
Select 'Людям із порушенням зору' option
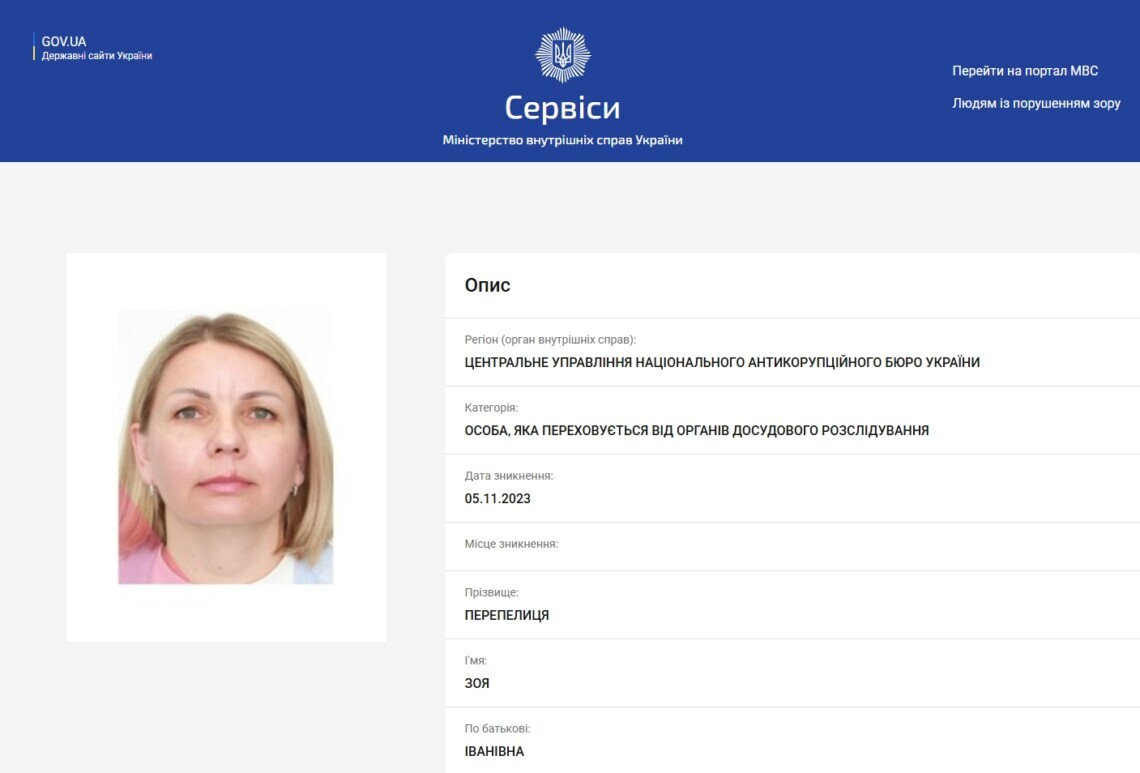point(1036,103)
